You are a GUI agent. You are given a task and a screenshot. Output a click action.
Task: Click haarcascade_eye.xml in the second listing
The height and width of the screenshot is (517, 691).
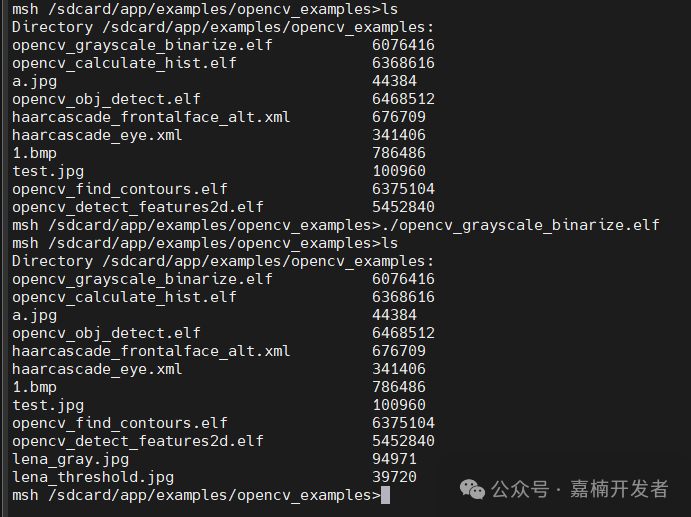click(x=97, y=369)
